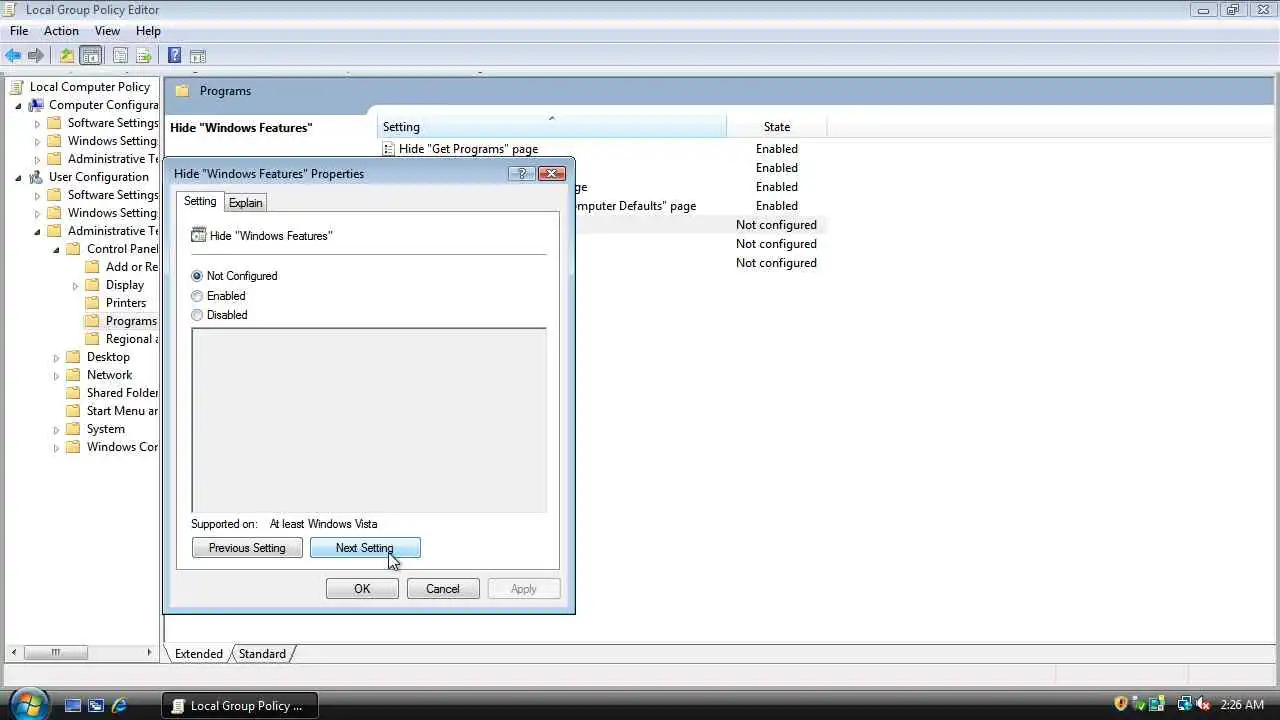This screenshot has height=720, width=1280.
Task: Click the taskbar clock showing 2:26 AM
Action: [x=1242, y=705]
